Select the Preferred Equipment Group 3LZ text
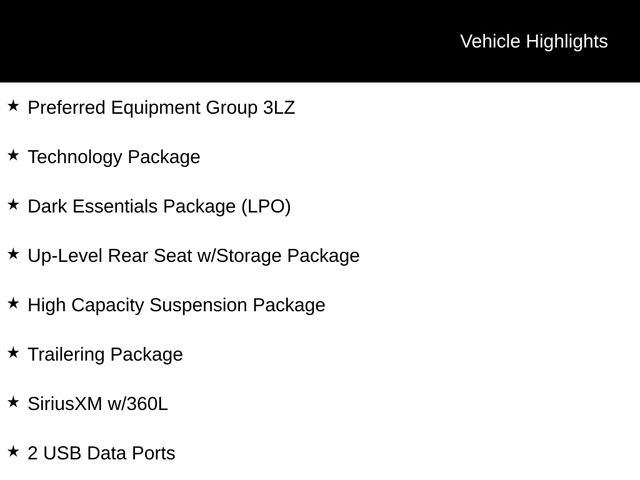The height and width of the screenshot is (480, 640). [x=161, y=108]
